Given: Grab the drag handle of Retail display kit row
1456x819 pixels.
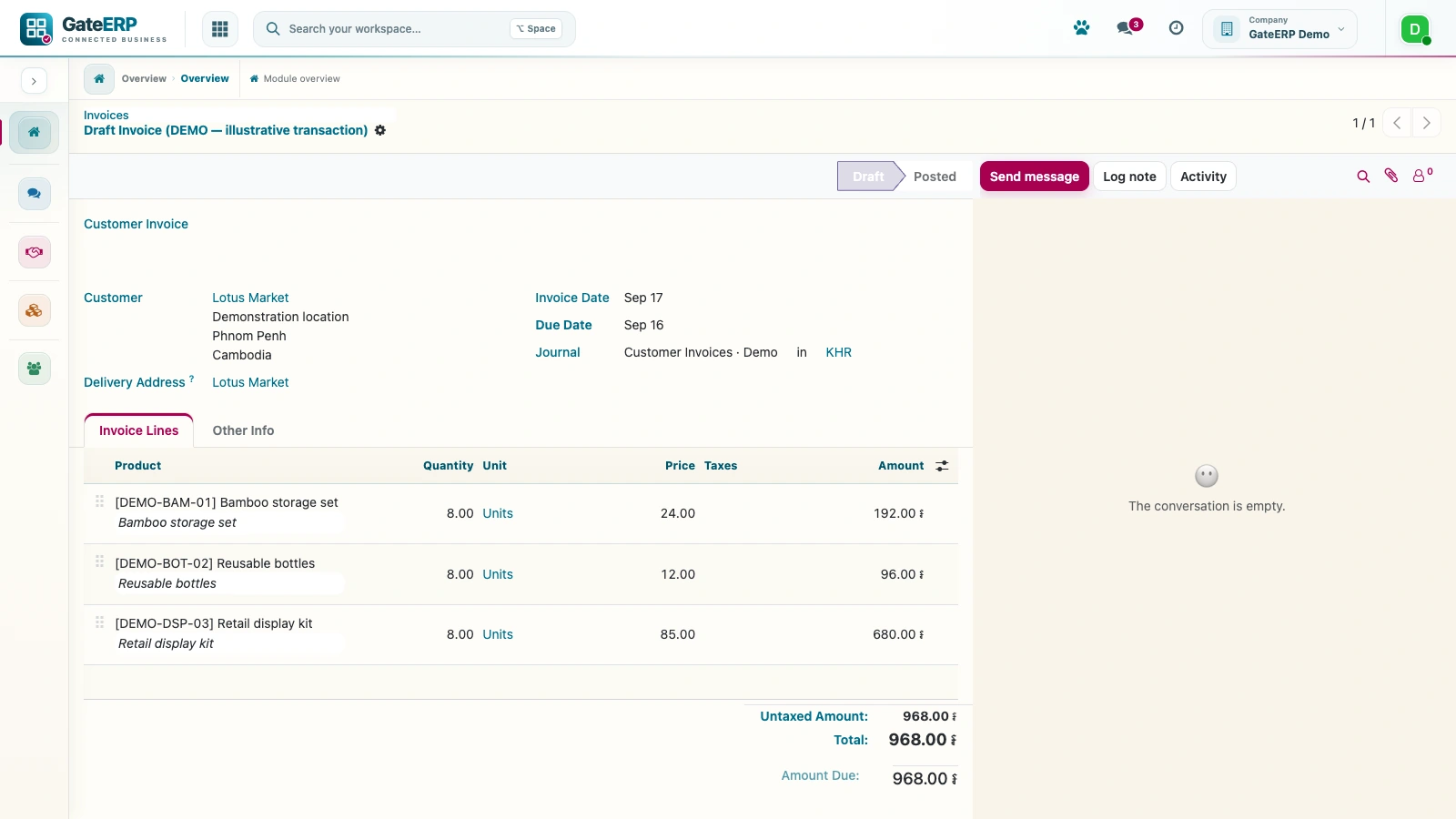Looking at the screenshot, I should click(100, 622).
